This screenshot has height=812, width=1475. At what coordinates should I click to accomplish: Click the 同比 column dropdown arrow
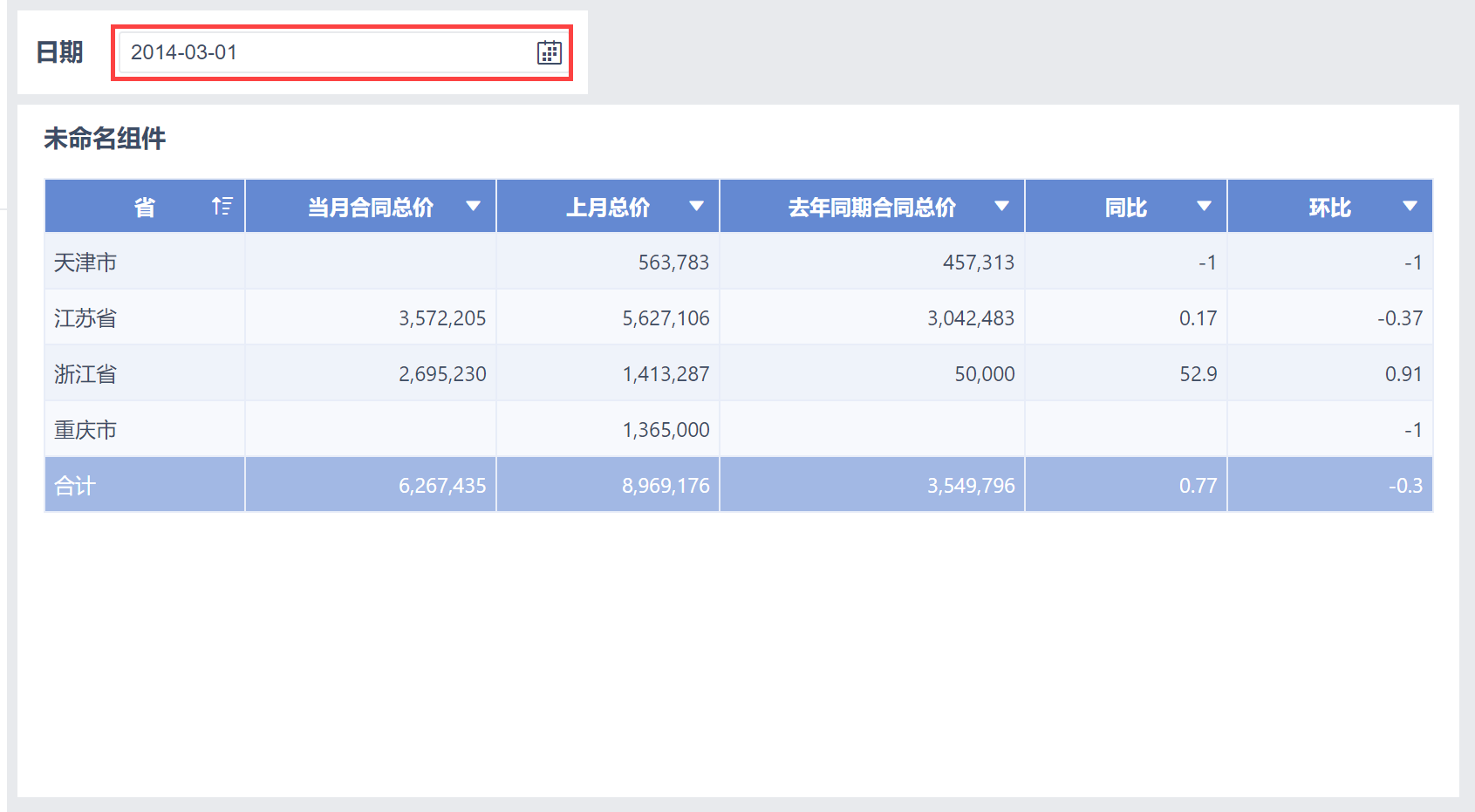click(x=1204, y=207)
